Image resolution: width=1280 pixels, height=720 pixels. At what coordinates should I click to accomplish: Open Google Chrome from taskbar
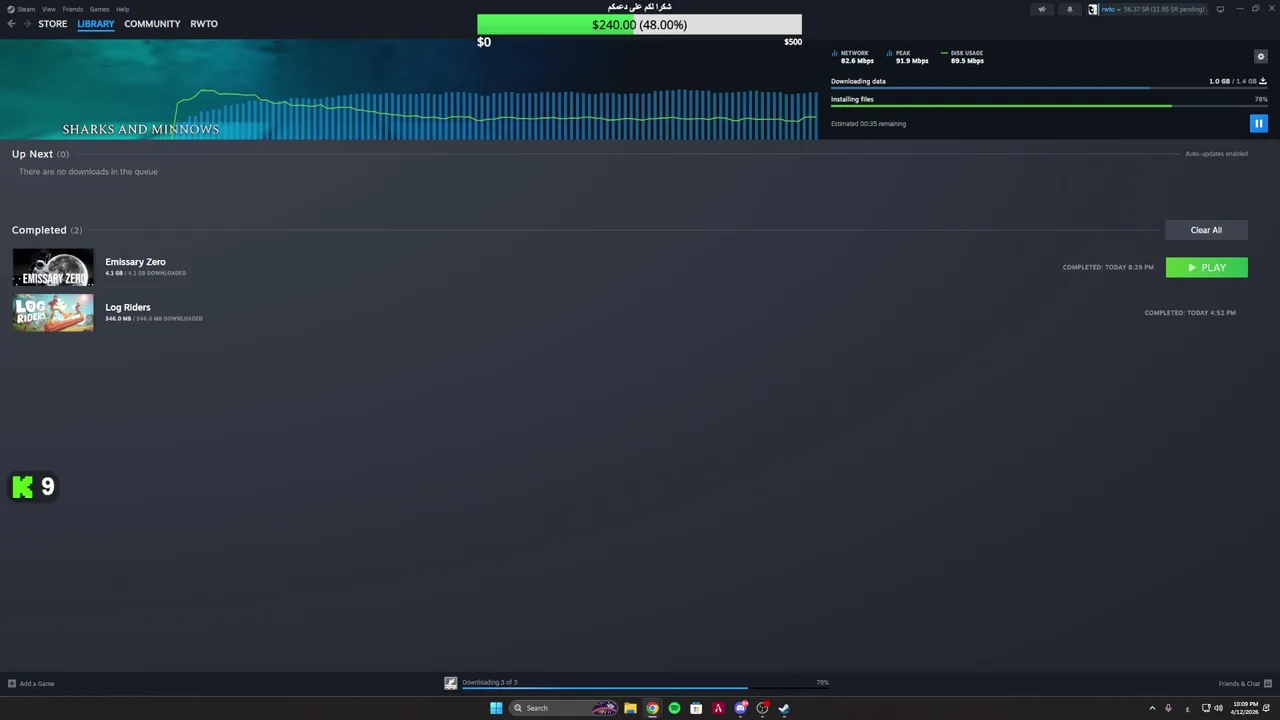(652, 708)
